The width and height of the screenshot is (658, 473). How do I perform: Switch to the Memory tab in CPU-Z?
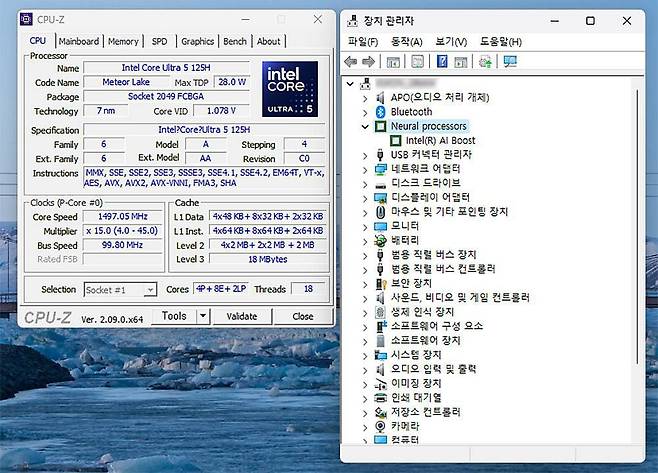(123, 41)
